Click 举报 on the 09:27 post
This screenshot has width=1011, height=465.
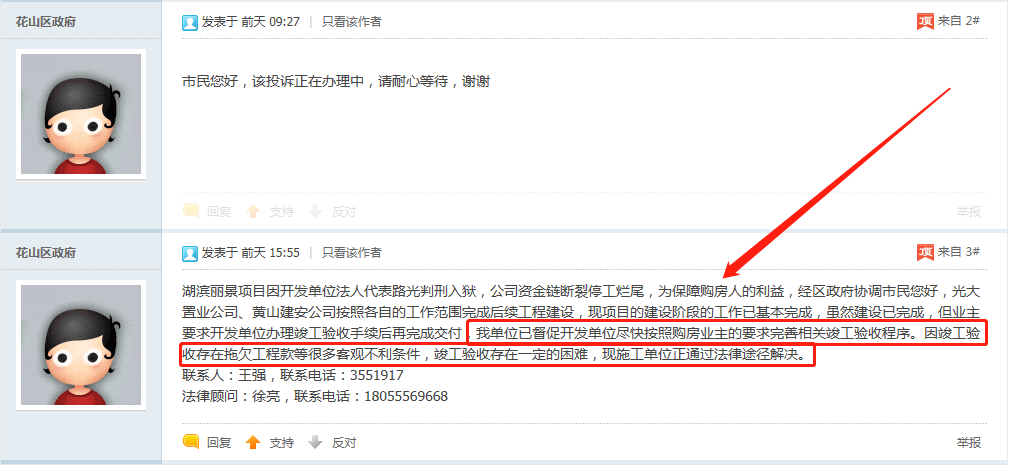968,212
